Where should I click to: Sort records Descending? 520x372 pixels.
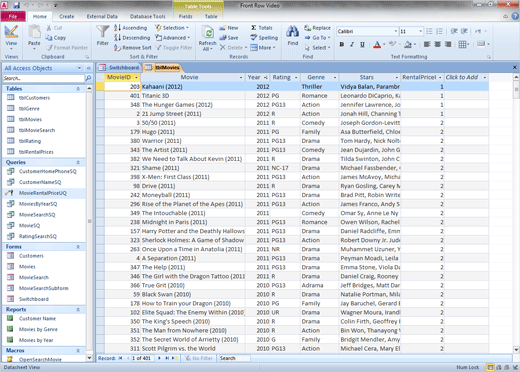pyautogui.click(x=132, y=38)
